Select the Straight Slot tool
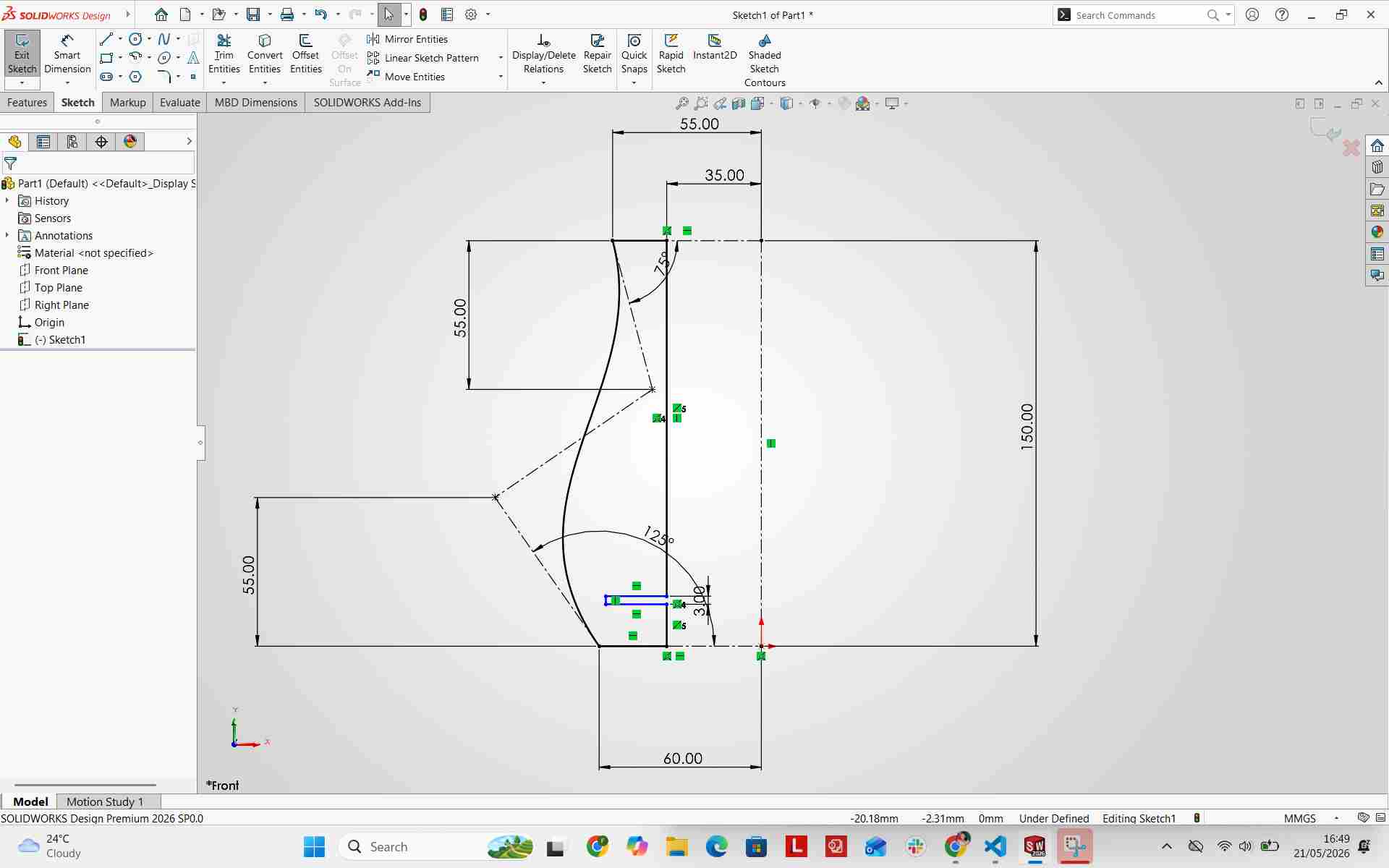Image resolution: width=1389 pixels, height=868 pixels. click(106, 77)
